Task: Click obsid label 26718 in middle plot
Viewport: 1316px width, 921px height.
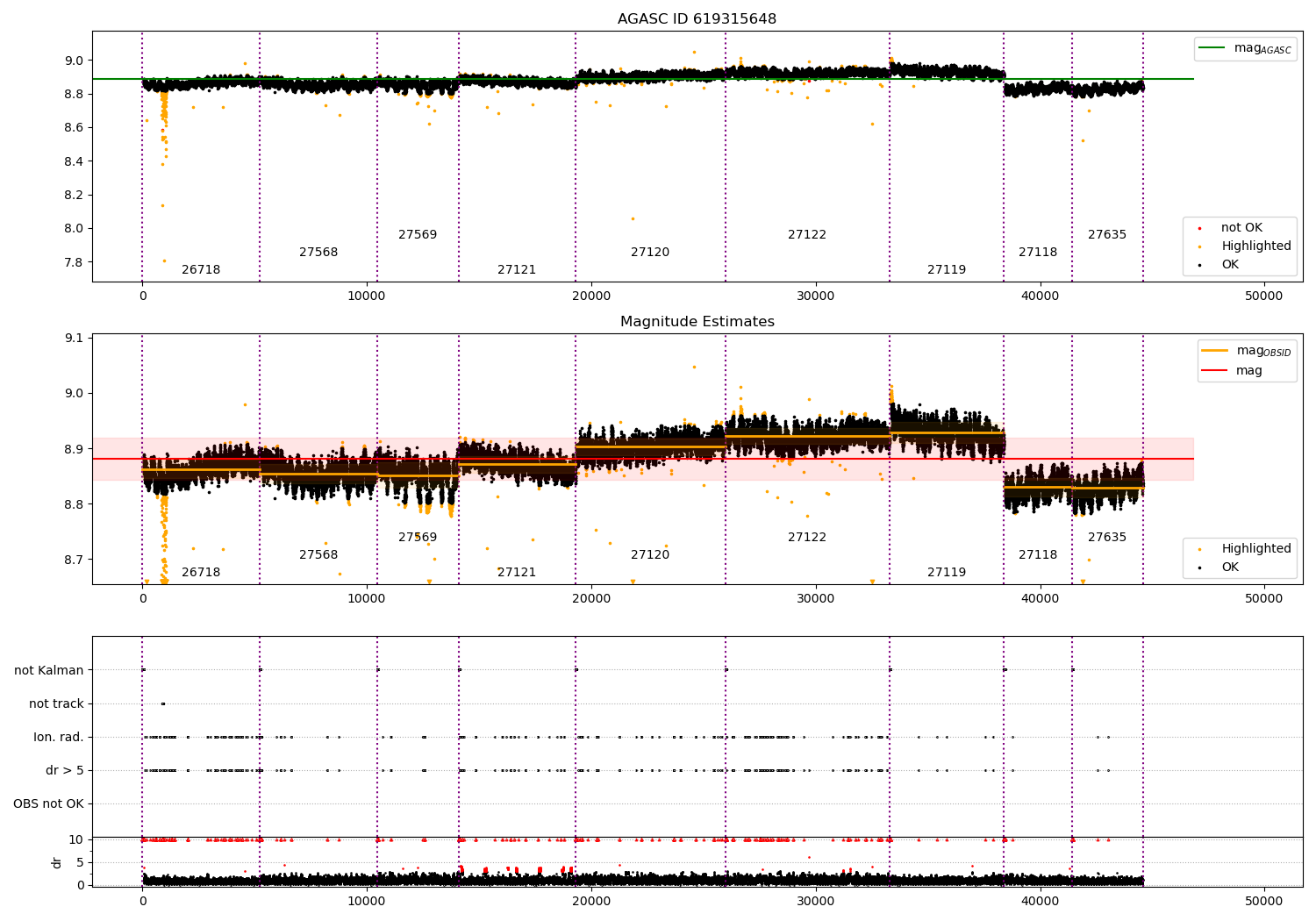Action: point(201,573)
